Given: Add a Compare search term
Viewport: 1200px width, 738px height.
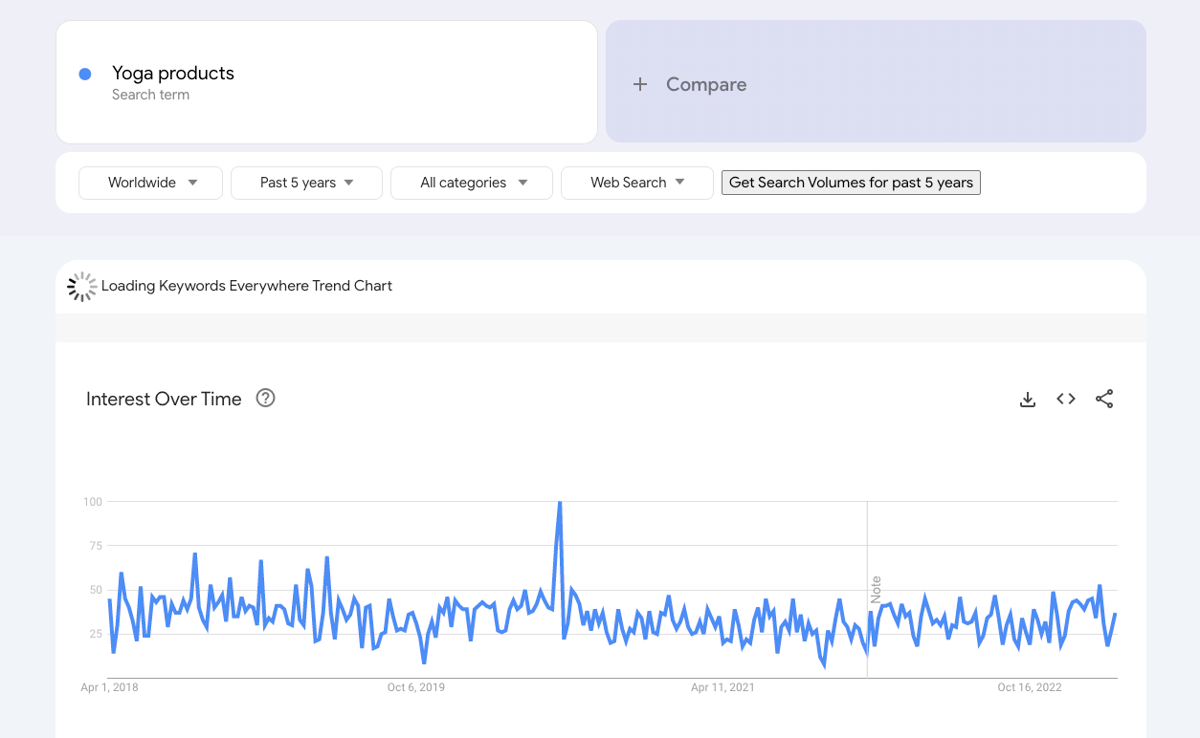Looking at the screenshot, I should pos(876,82).
